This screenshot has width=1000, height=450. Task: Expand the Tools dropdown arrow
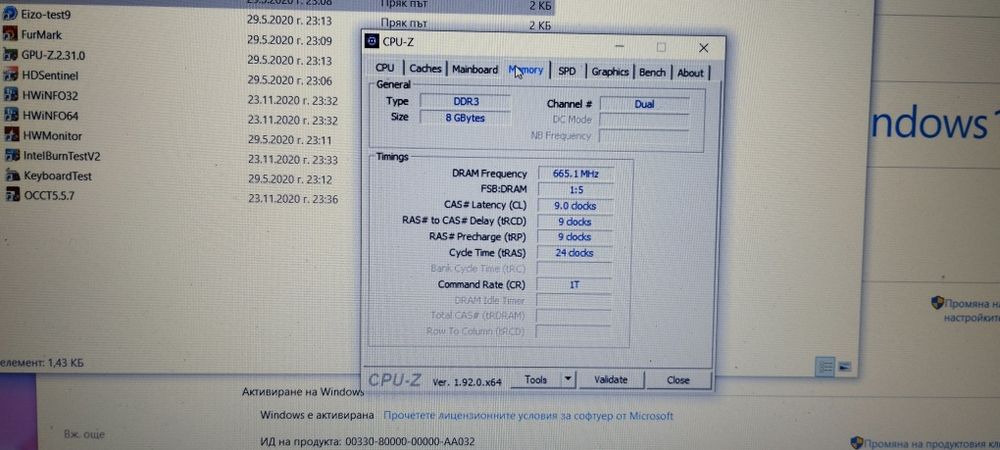coord(568,379)
